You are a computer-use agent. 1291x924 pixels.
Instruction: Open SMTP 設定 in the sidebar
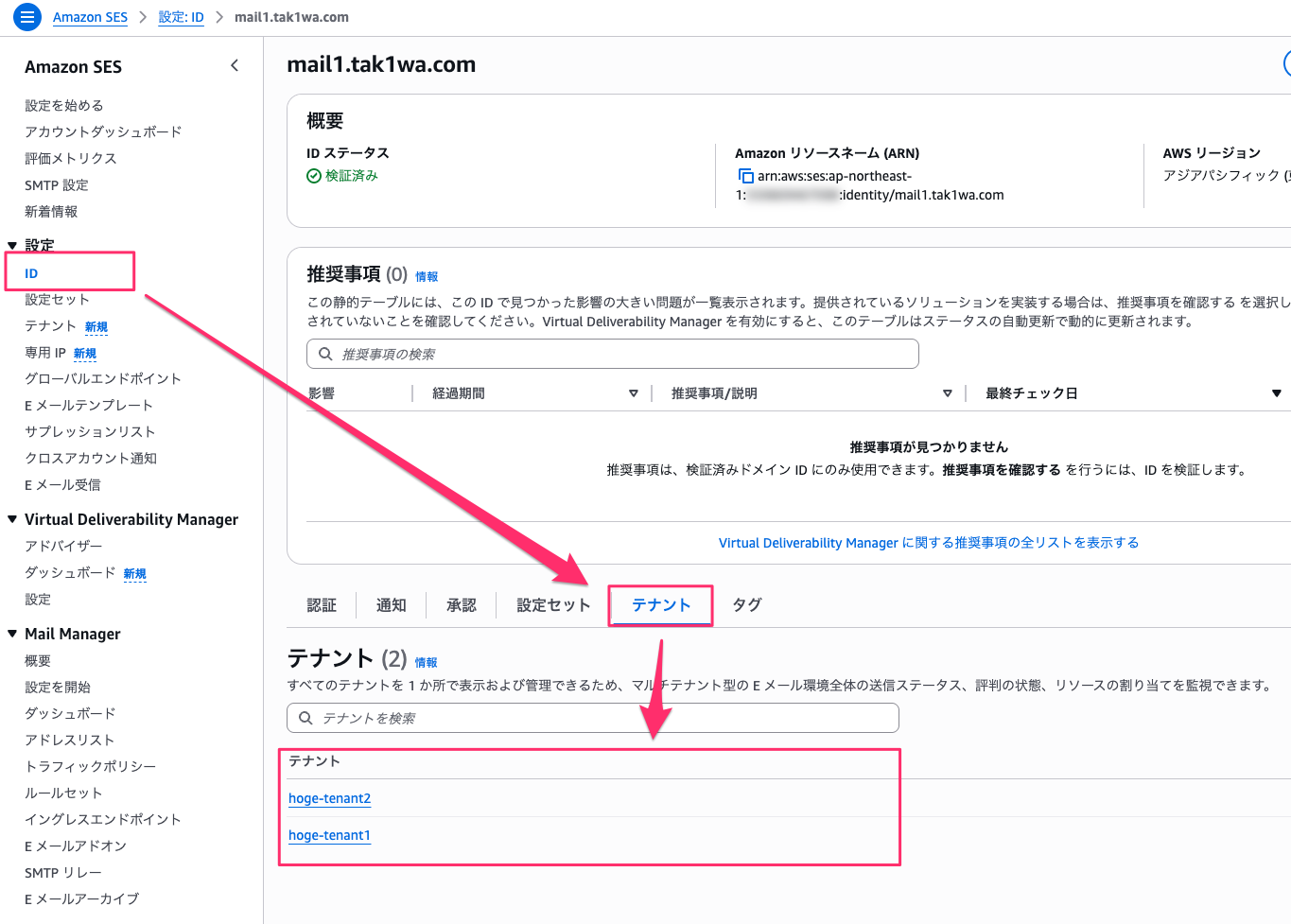(57, 185)
